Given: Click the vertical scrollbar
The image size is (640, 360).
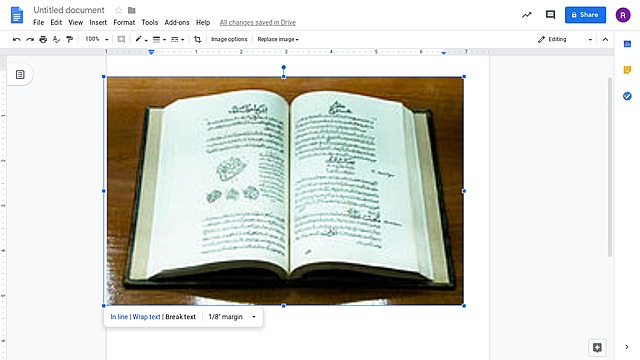Looking at the screenshot, I should pyautogui.click(x=610, y=167).
